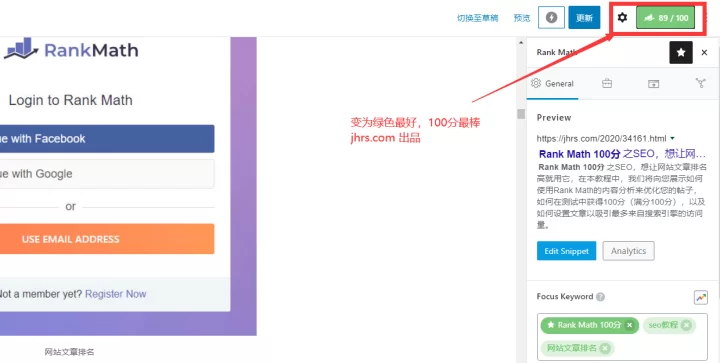Click the Focus Keyword help question icon
This screenshot has height=363, width=720.
pos(600,296)
